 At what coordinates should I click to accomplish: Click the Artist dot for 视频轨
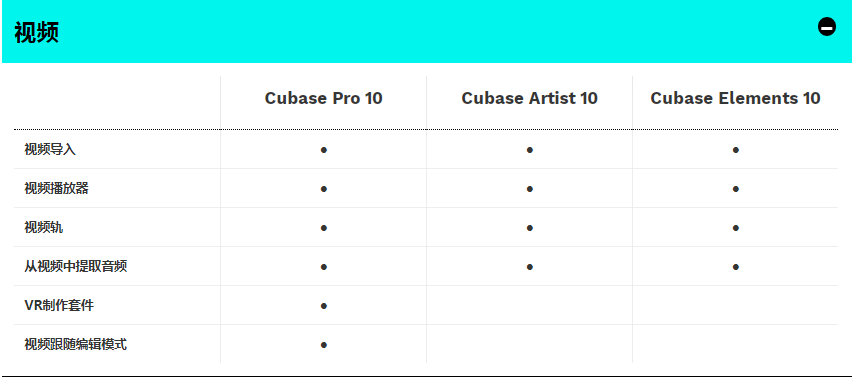[529, 228]
